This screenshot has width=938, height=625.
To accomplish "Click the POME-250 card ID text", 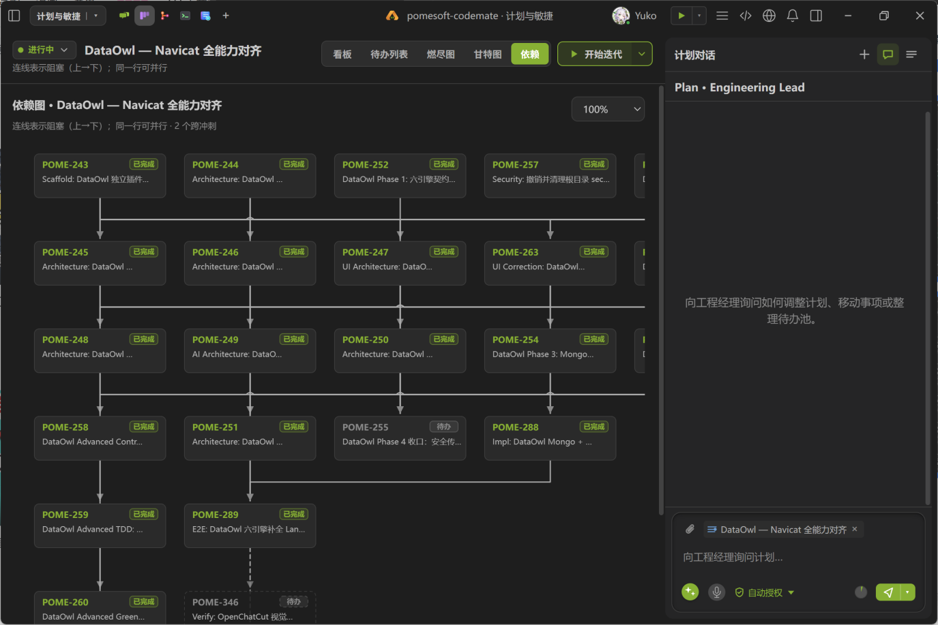I will point(366,340).
